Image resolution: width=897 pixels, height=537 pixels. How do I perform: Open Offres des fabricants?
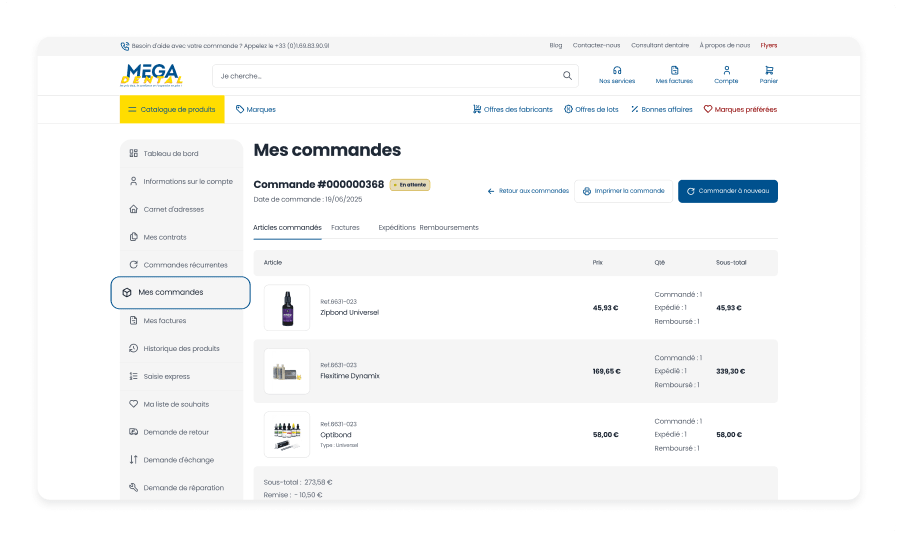tap(513, 109)
